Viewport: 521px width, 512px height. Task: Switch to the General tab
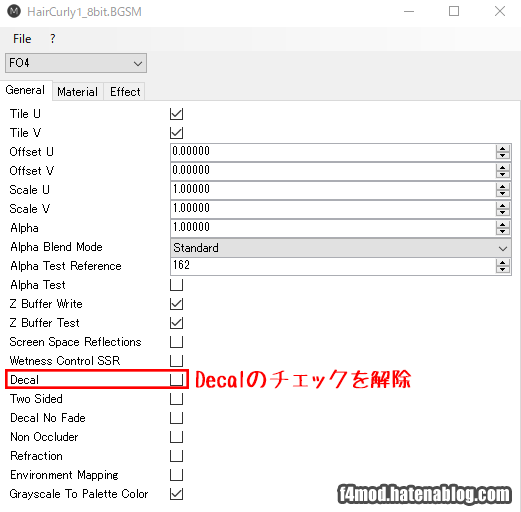point(25,90)
